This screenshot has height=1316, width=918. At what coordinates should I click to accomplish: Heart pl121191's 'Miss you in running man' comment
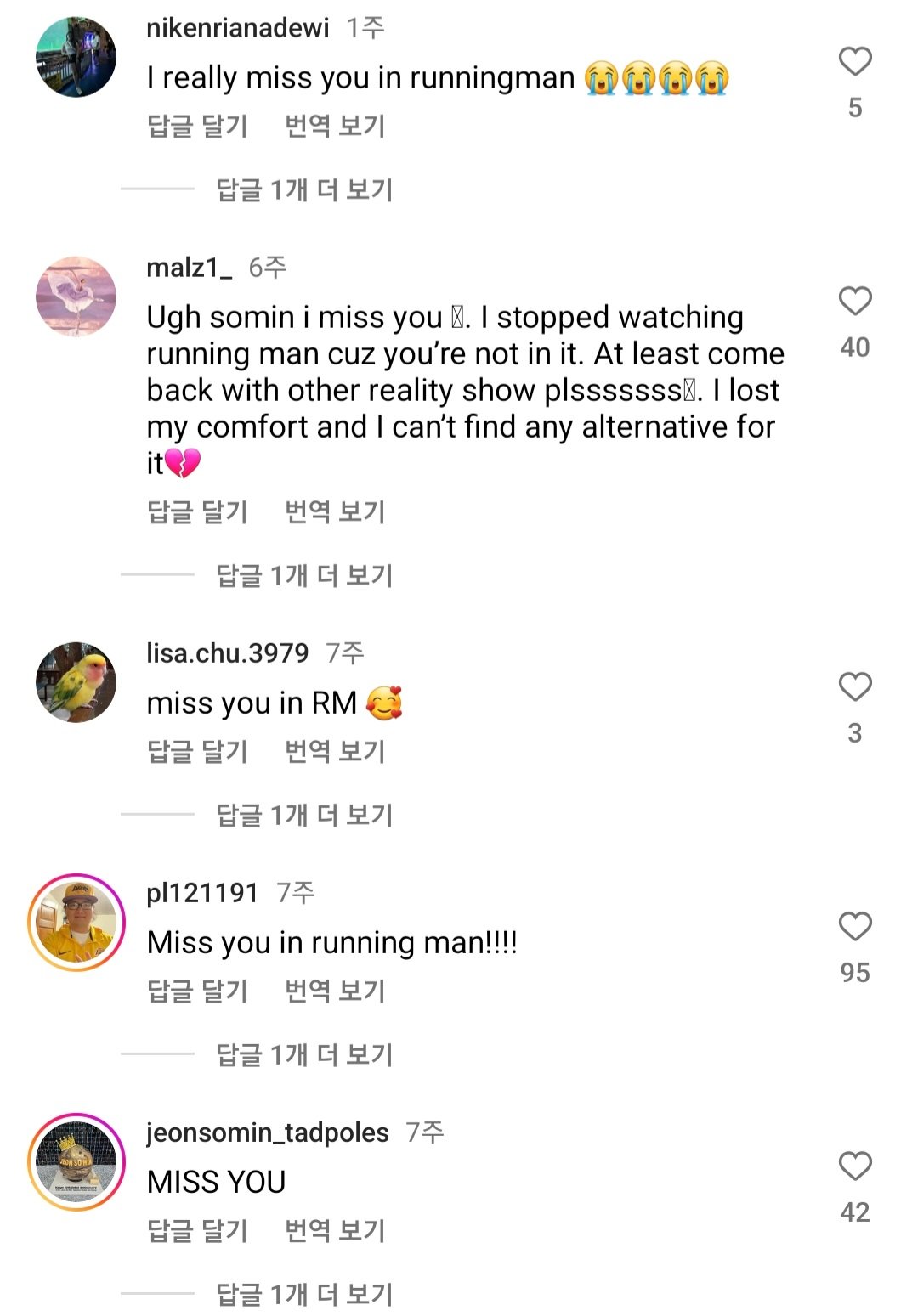[x=855, y=927]
